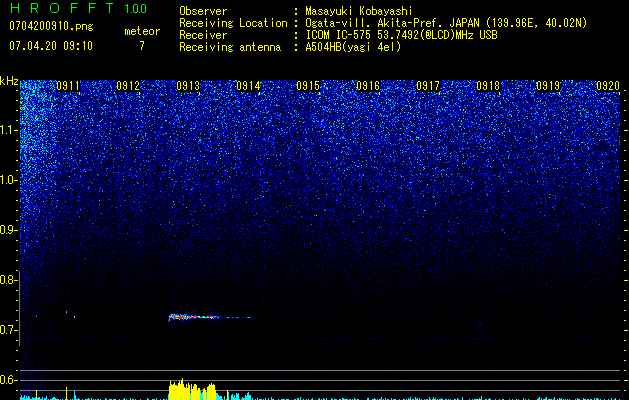Click the antenna value A504HB(yagi 4el)
The image size is (629, 400).
353,47
